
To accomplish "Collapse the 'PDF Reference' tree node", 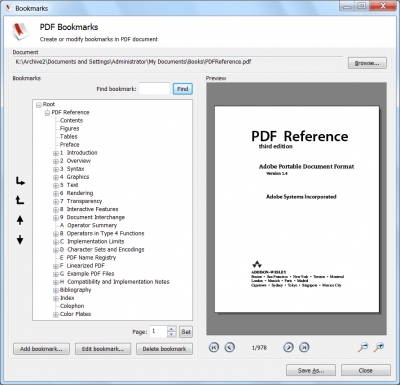I will click(47, 113).
